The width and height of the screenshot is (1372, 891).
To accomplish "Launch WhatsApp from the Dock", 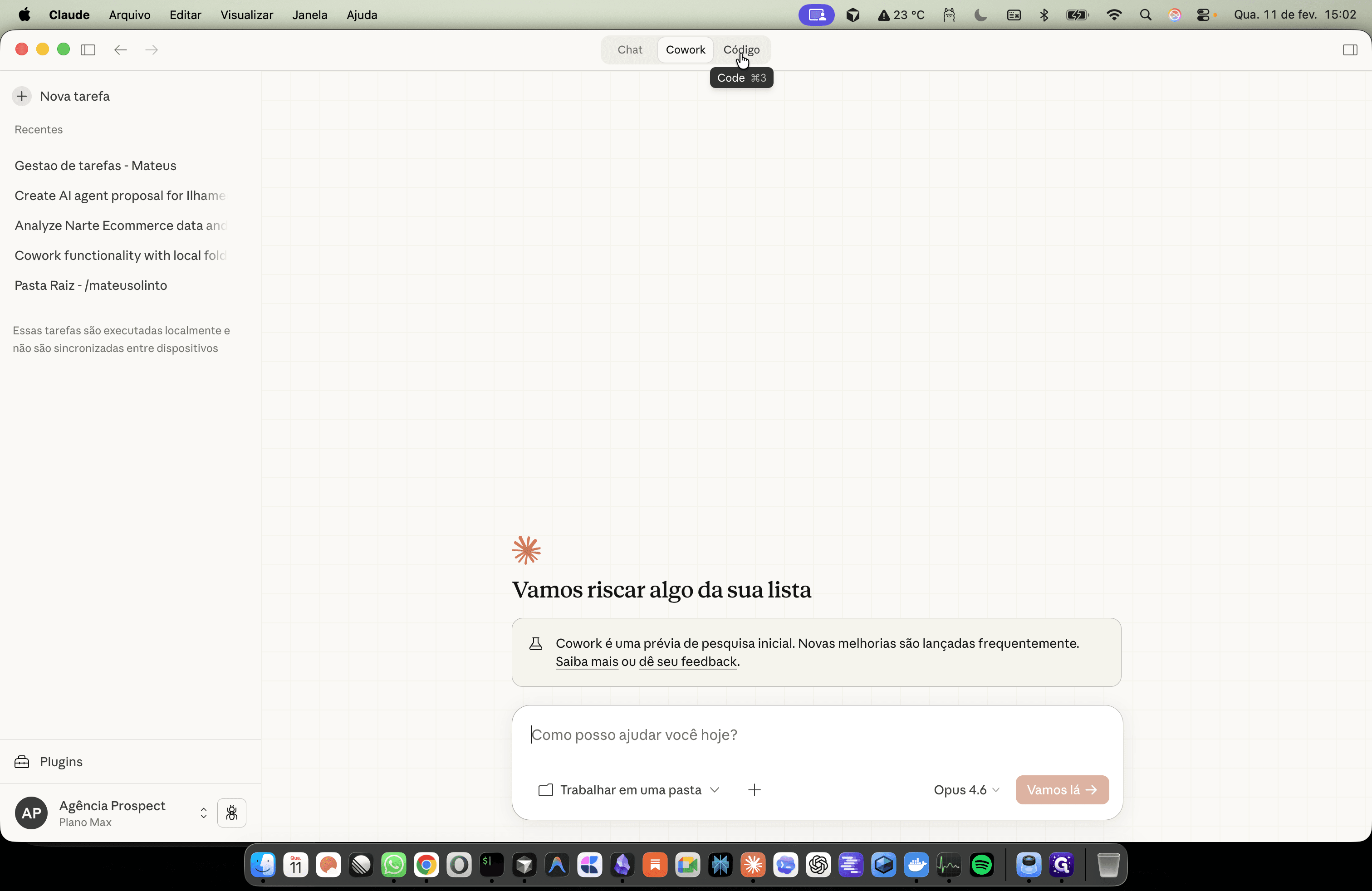I will (x=394, y=865).
